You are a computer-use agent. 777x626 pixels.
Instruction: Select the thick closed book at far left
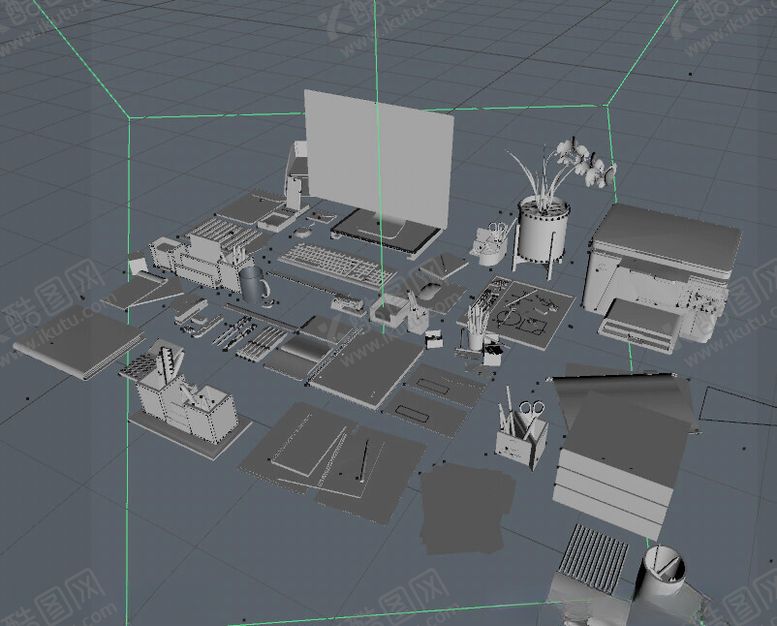coord(79,345)
